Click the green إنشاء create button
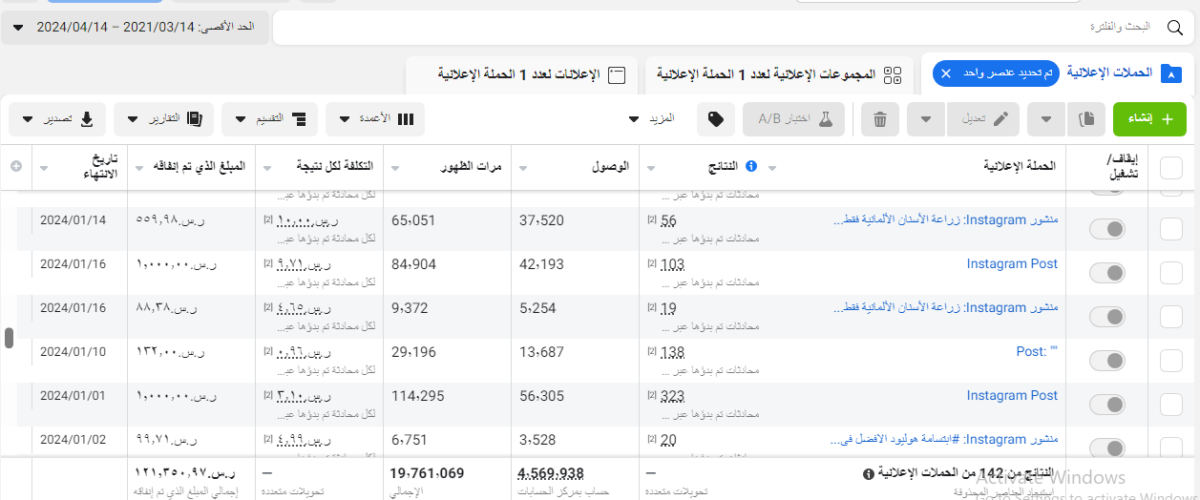 pyautogui.click(x=1150, y=119)
